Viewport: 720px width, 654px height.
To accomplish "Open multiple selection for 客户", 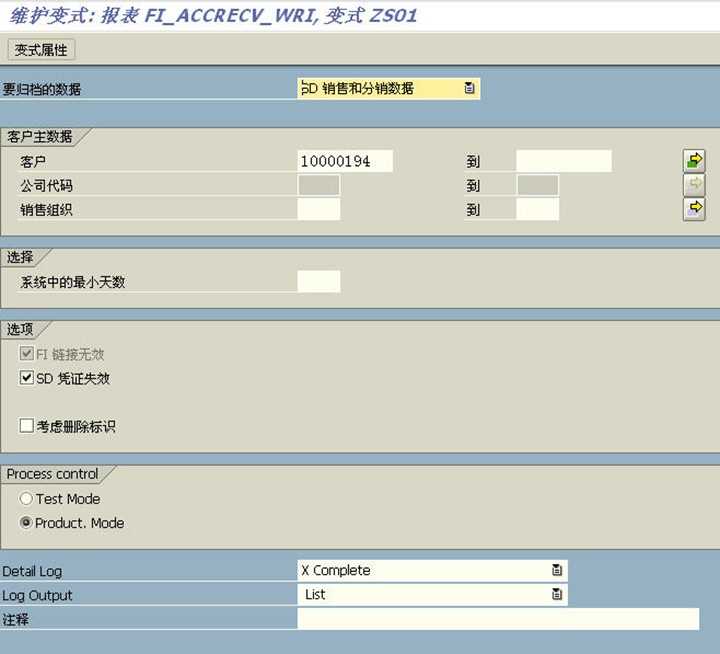I will (x=694, y=161).
